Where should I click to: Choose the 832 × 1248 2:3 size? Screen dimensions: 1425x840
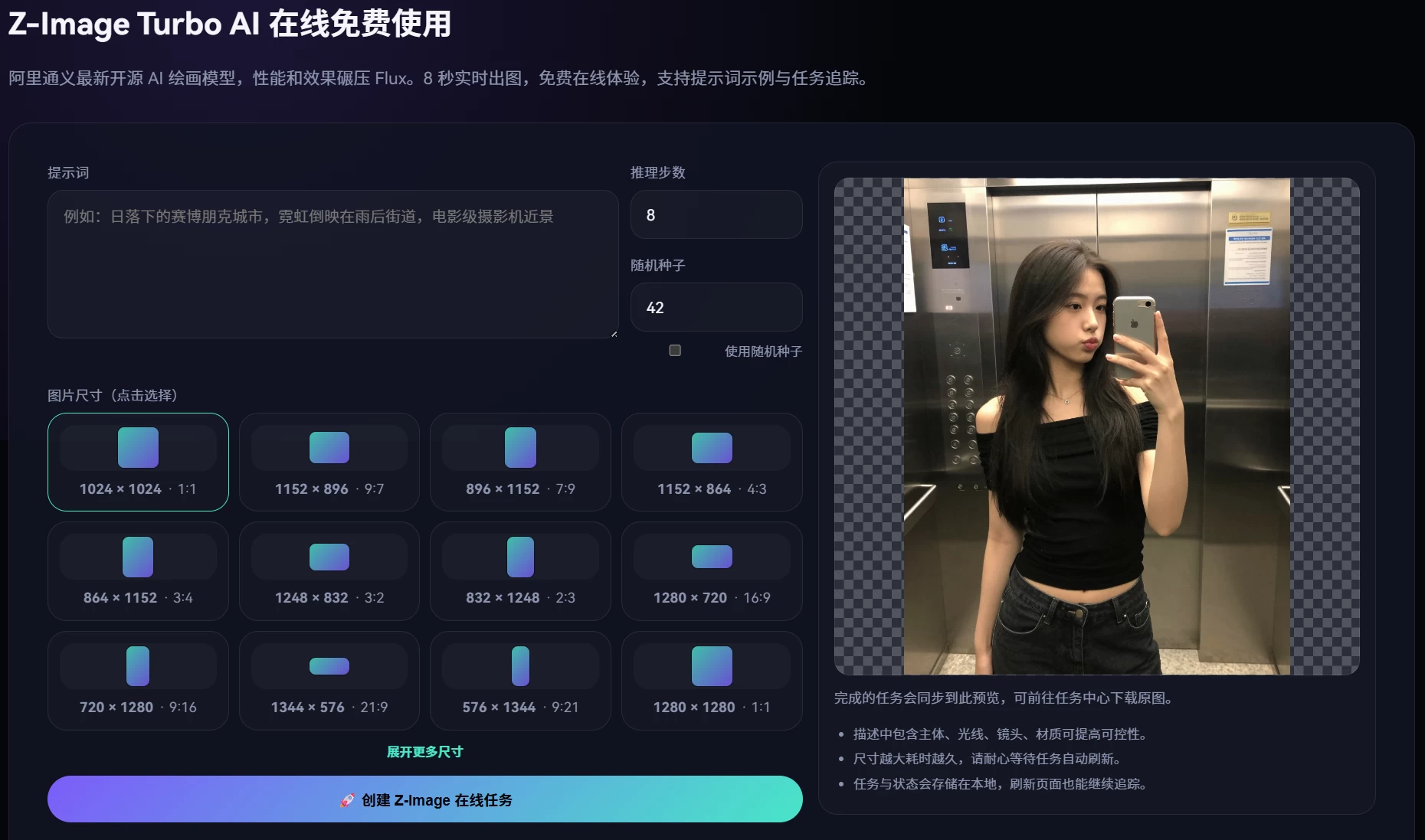pos(520,570)
